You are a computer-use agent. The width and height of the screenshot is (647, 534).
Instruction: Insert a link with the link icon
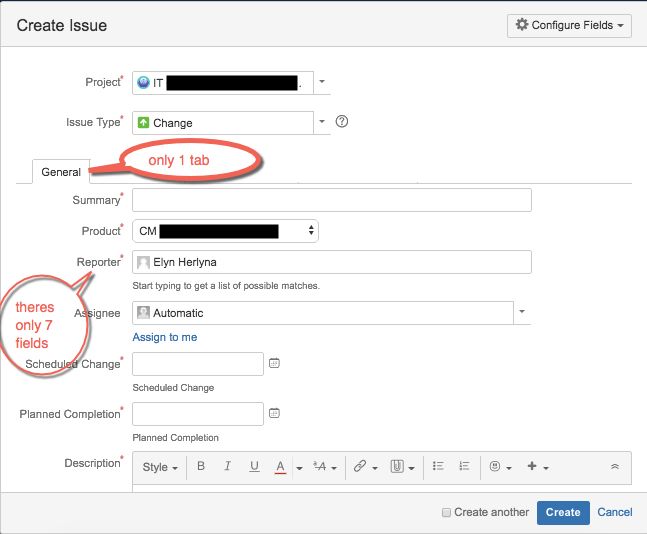[360, 466]
